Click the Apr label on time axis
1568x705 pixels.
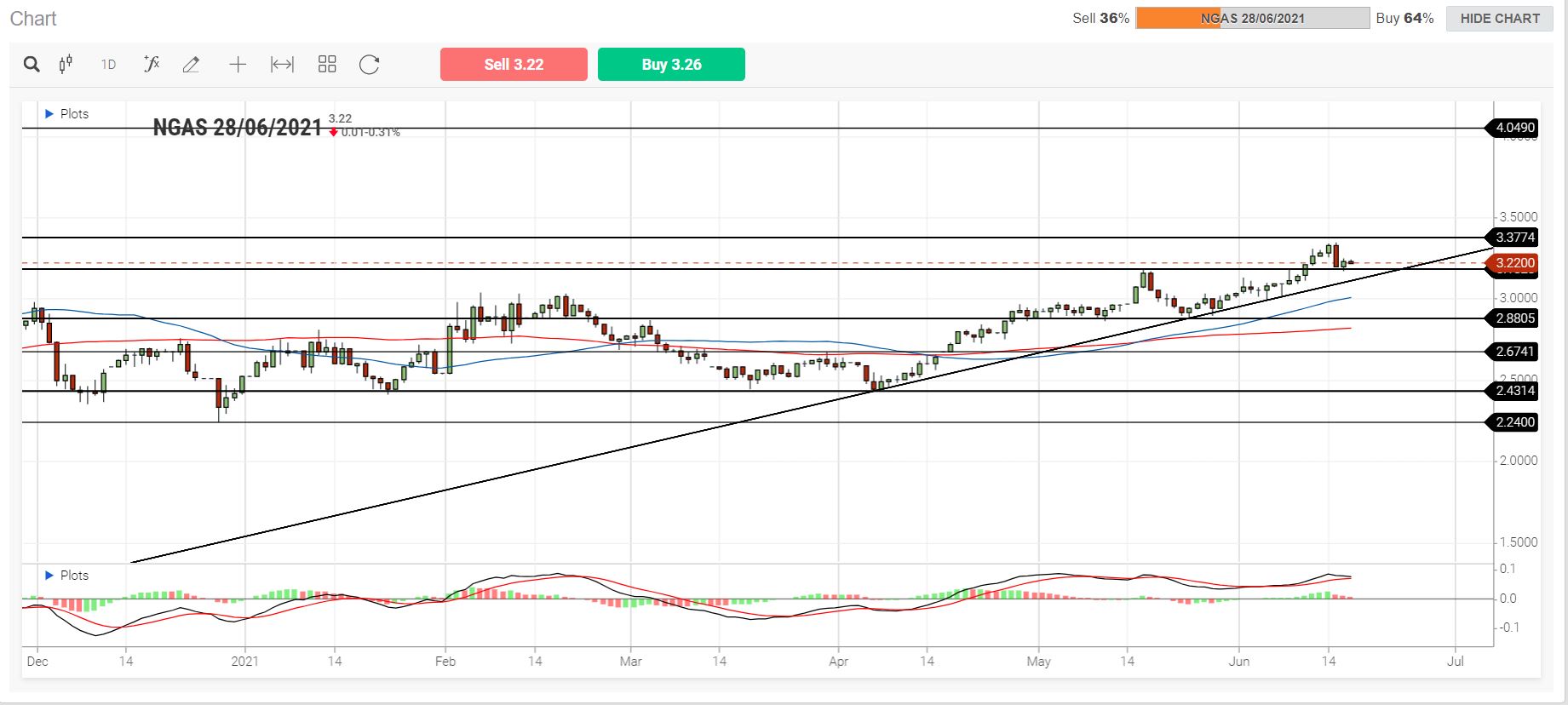tap(838, 661)
